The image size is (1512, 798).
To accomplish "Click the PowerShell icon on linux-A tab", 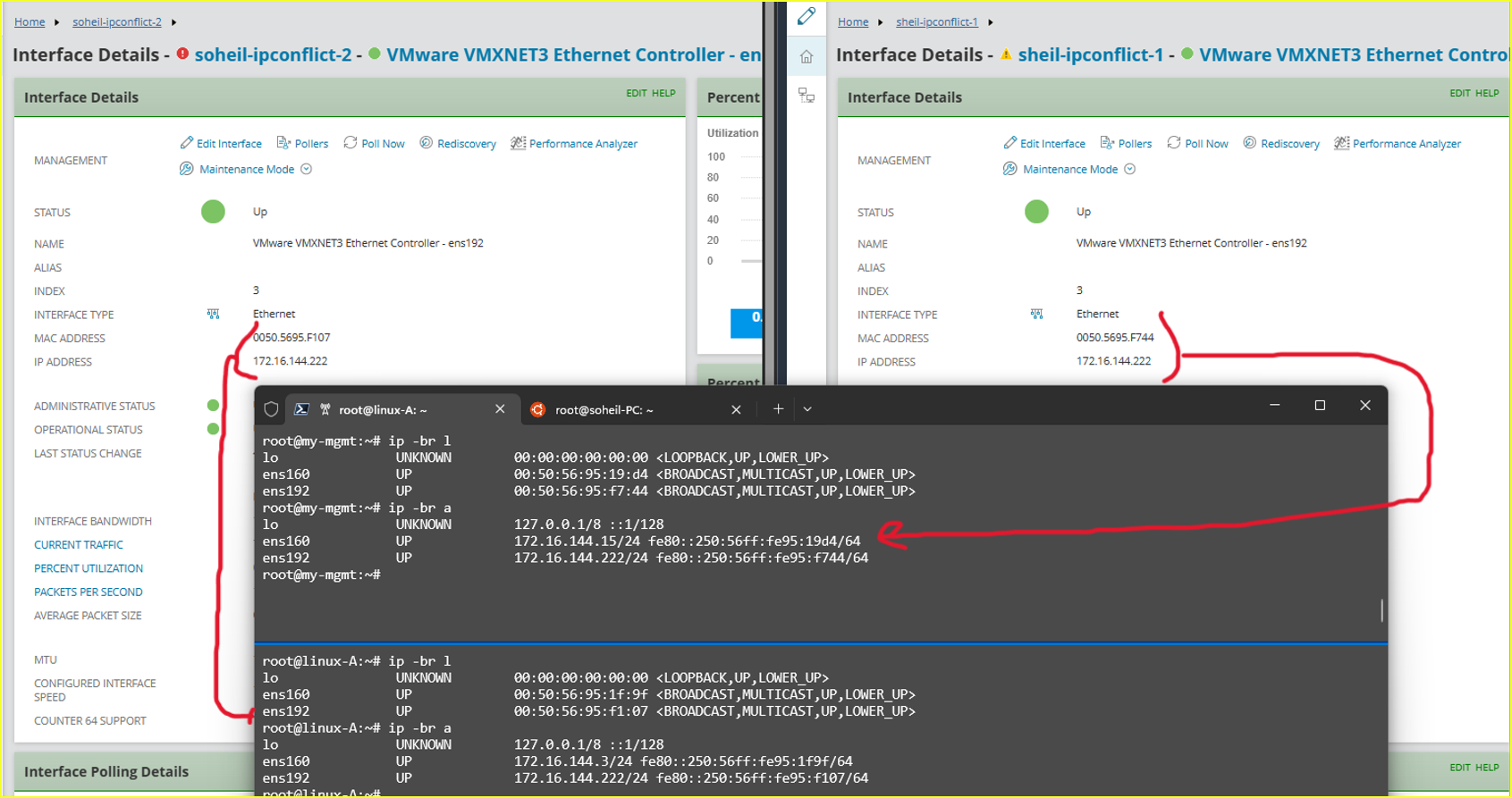I will pos(302,409).
